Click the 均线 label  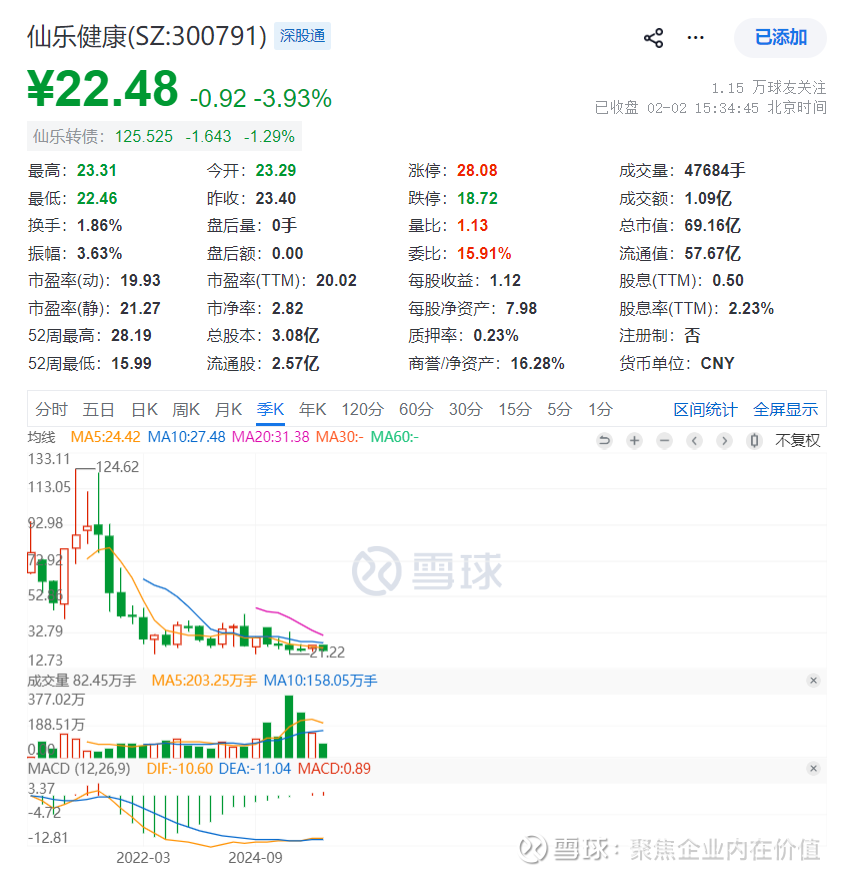41,437
